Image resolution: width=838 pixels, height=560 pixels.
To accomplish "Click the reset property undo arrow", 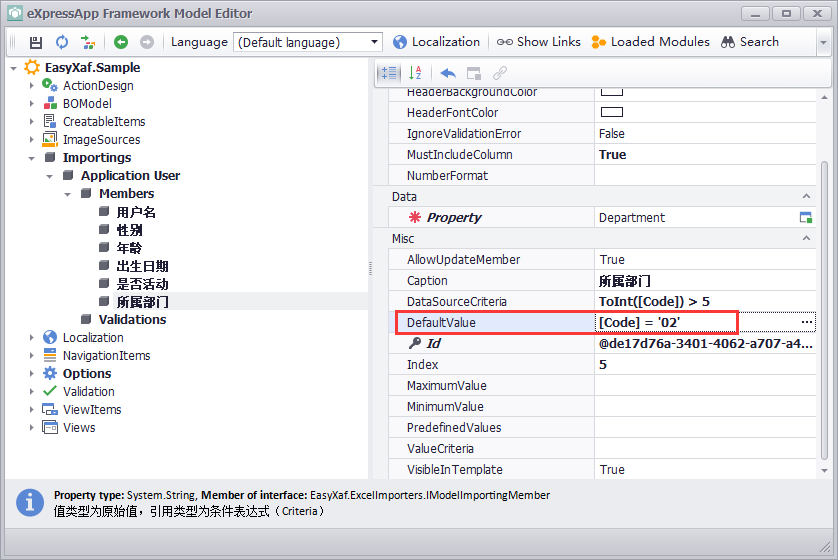I will click(448, 73).
